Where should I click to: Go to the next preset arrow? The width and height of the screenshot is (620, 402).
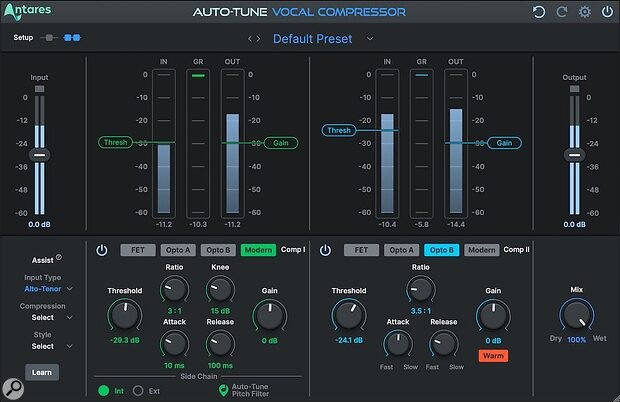click(x=259, y=39)
